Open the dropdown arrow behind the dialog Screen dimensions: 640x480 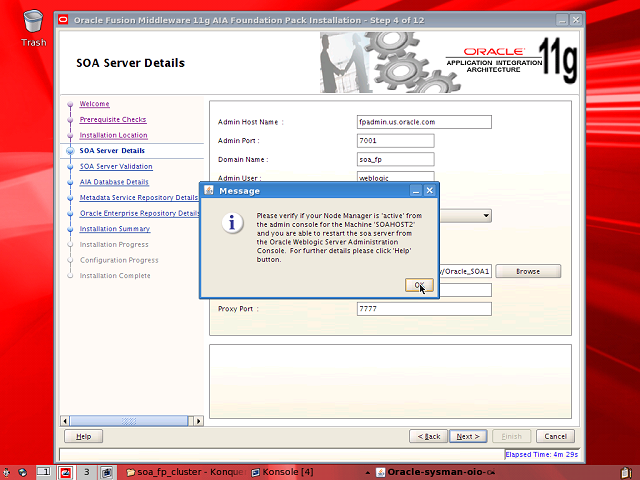click(486, 216)
